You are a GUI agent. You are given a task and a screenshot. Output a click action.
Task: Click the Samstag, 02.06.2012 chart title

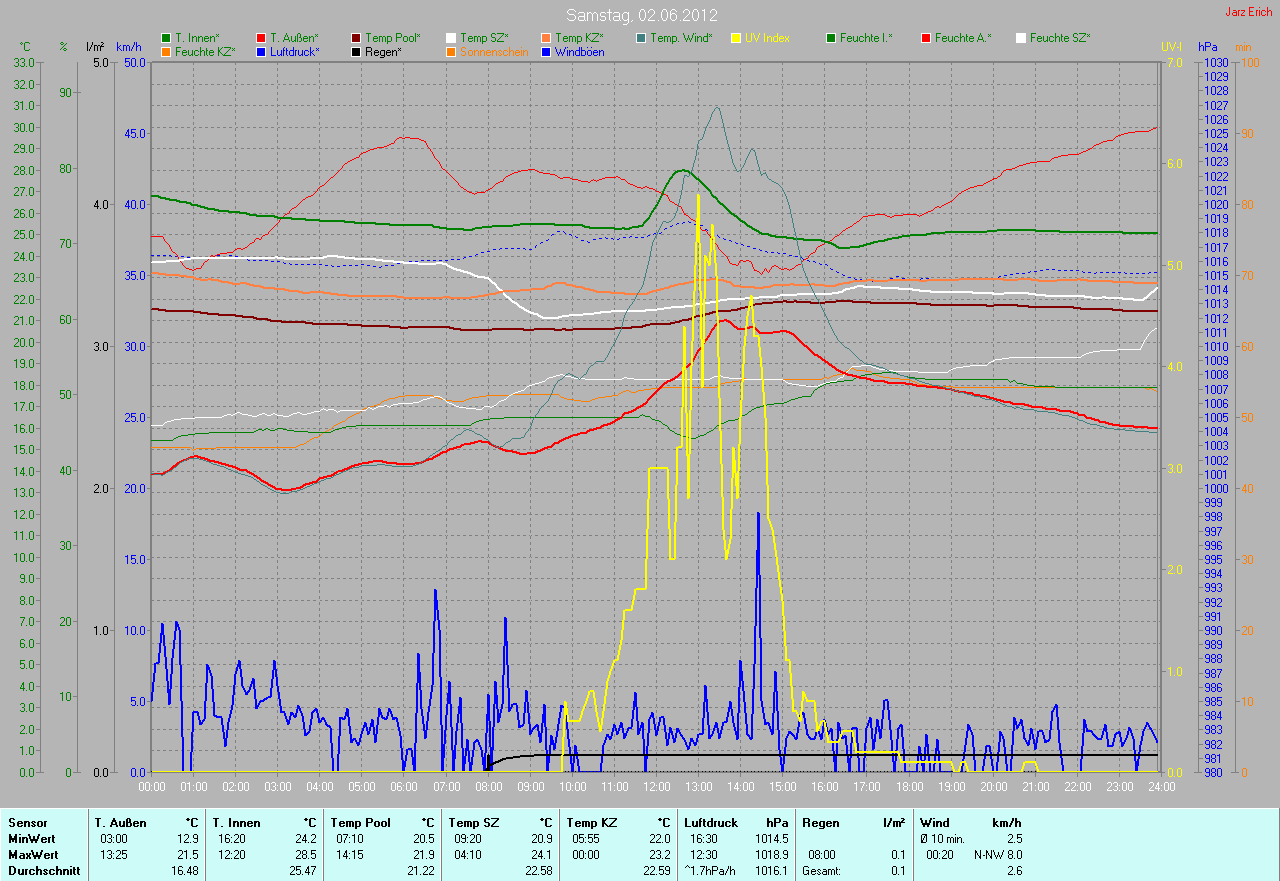pyautogui.click(x=640, y=15)
